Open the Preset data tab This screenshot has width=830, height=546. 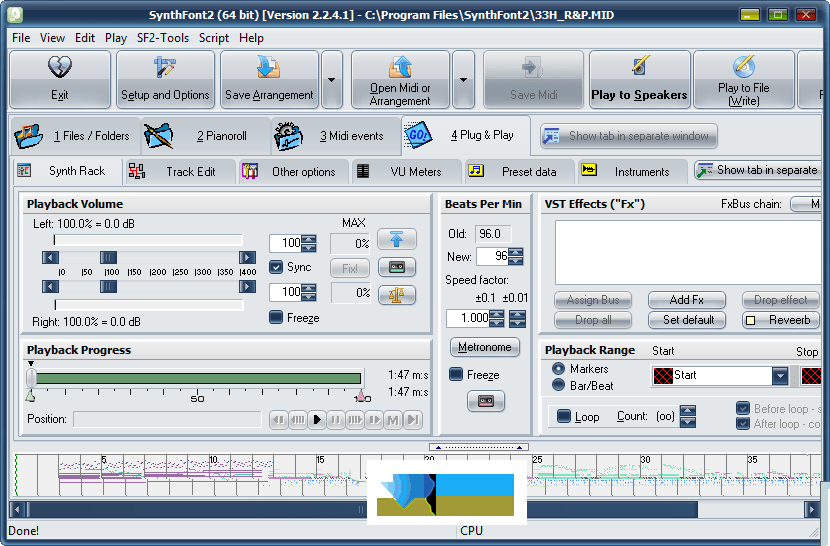519,172
